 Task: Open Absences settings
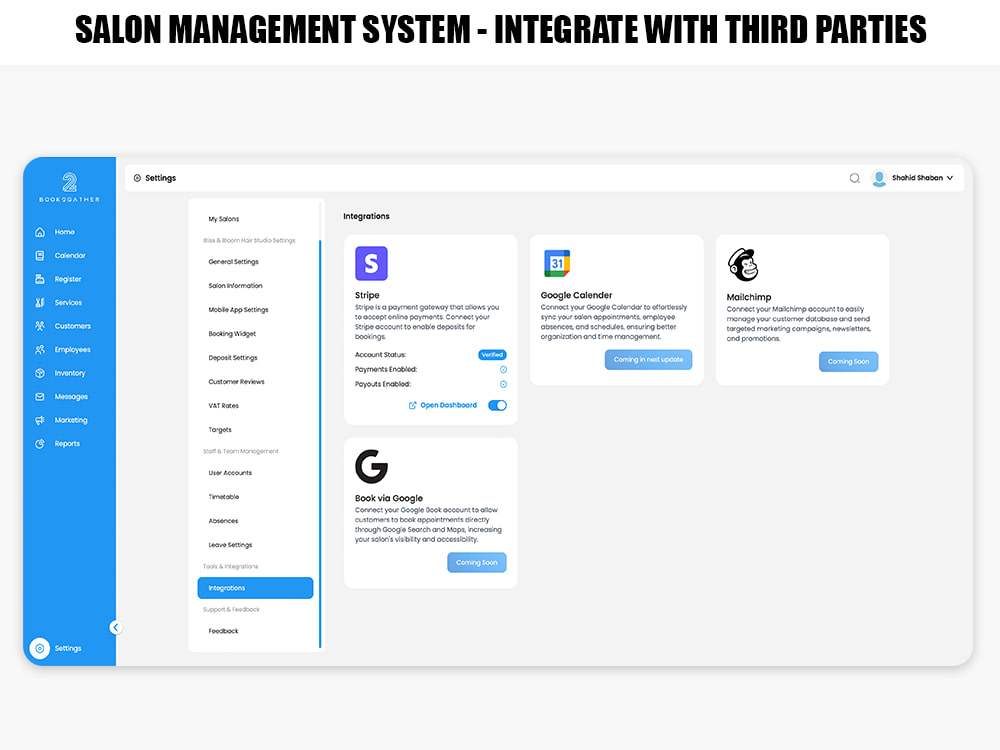click(223, 521)
